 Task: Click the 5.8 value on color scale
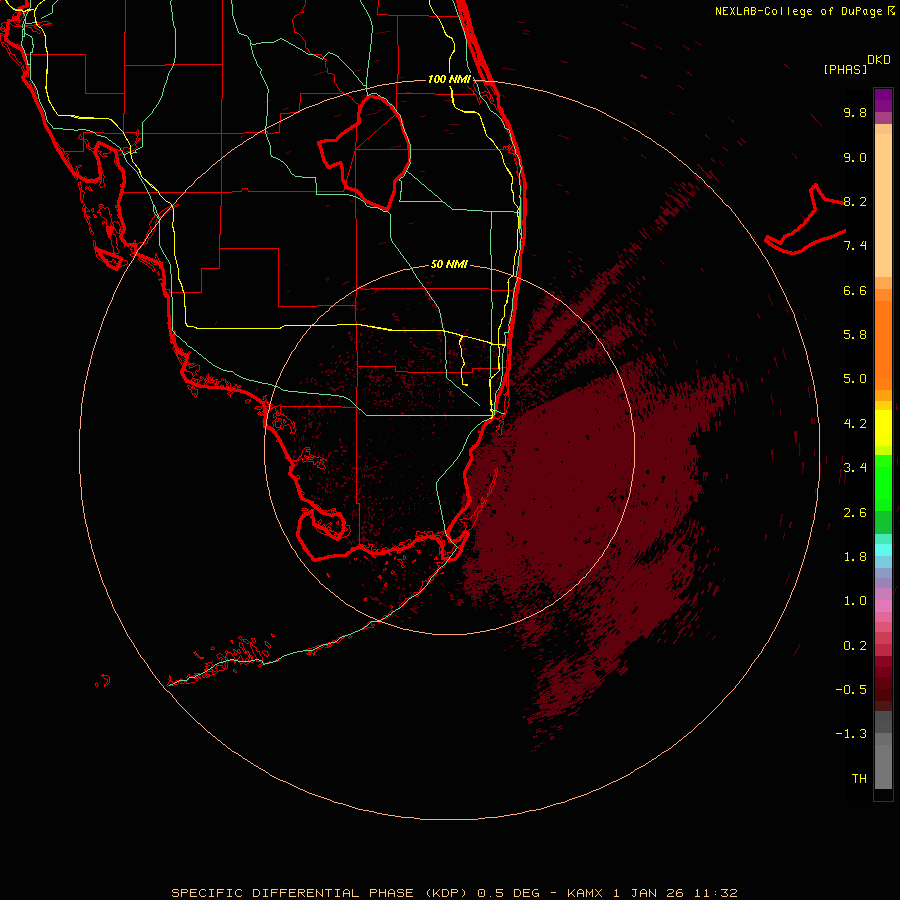point(855,335)
